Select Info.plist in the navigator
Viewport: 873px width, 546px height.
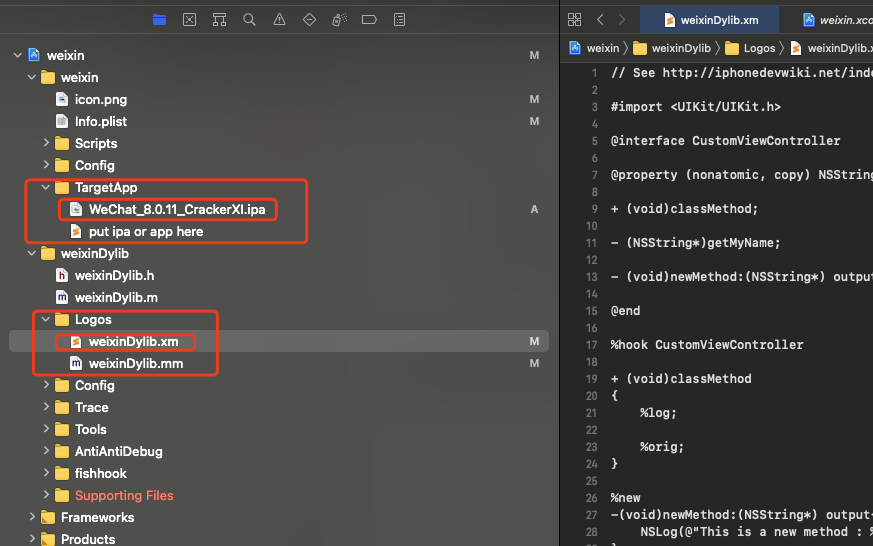pyautogui.click(x=100, y=121)
